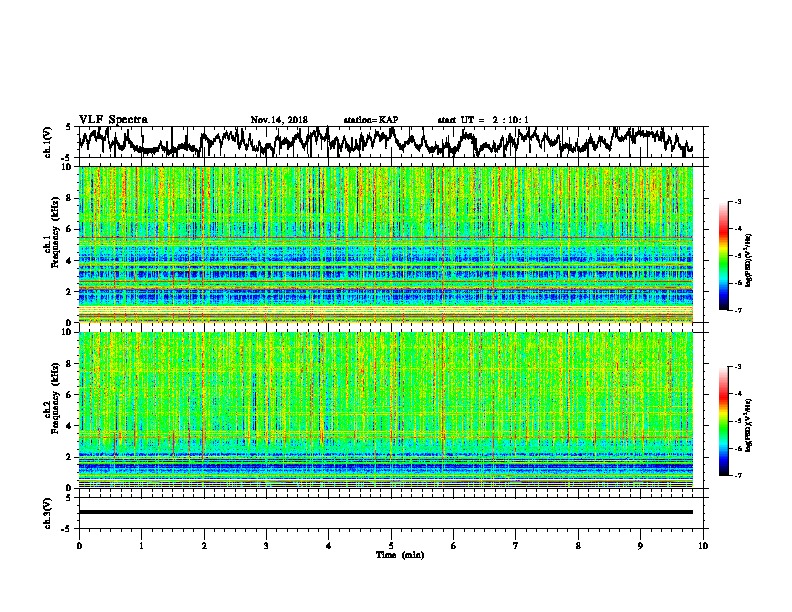
Task: Click the time axis tick label "7"
Action: coord(516,546)
